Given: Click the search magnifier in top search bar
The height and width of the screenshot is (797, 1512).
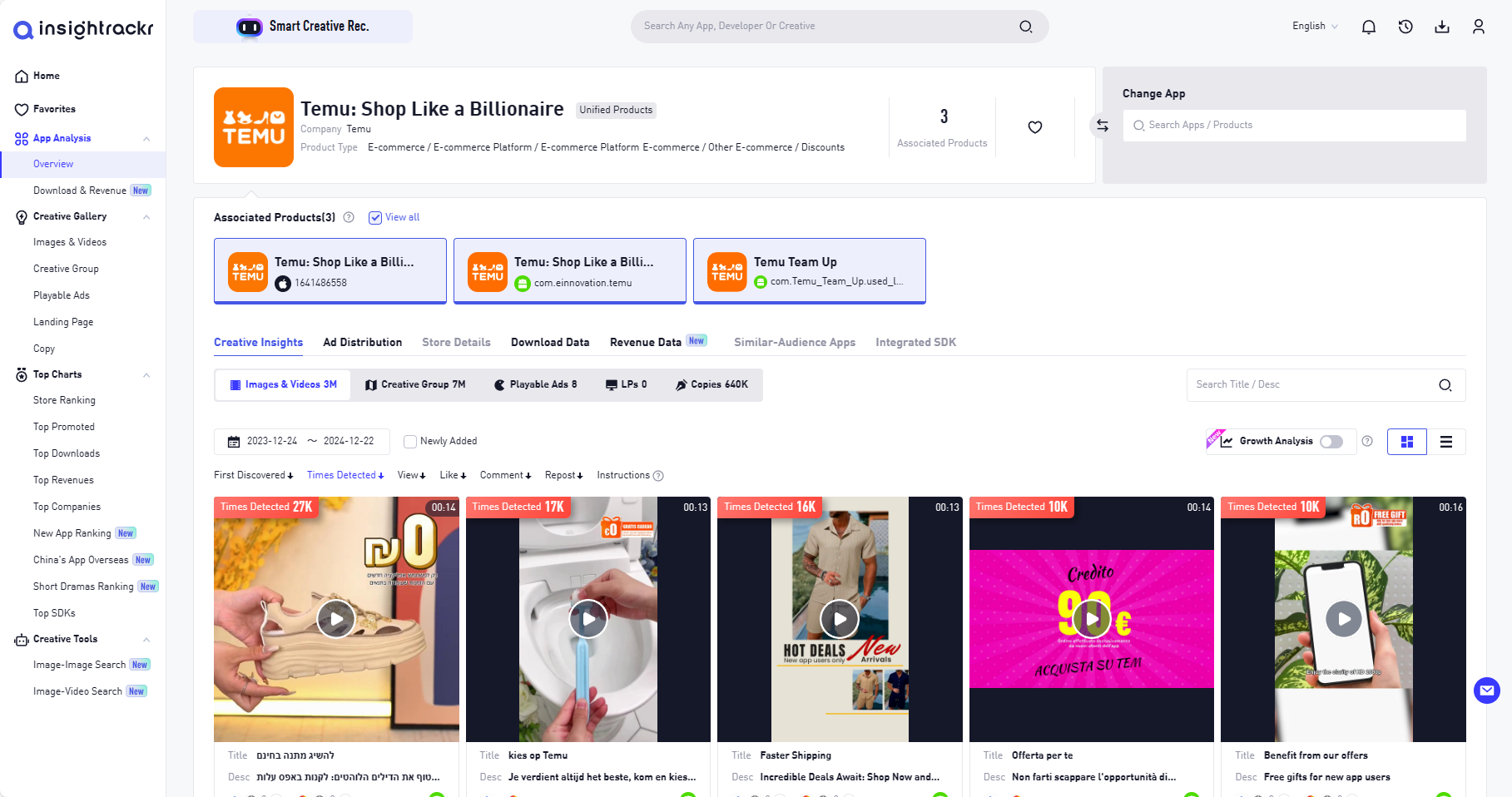Looking at the screenshot, I should coord(1026,27).
